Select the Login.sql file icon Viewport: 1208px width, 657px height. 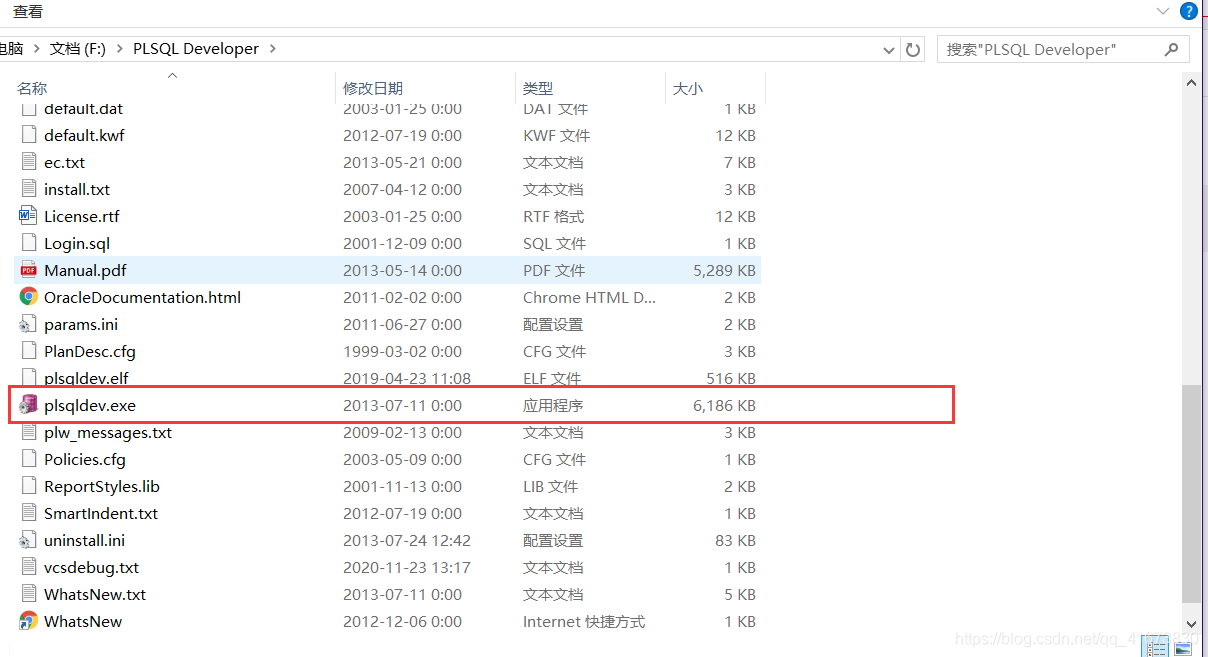tap(28, 243)
